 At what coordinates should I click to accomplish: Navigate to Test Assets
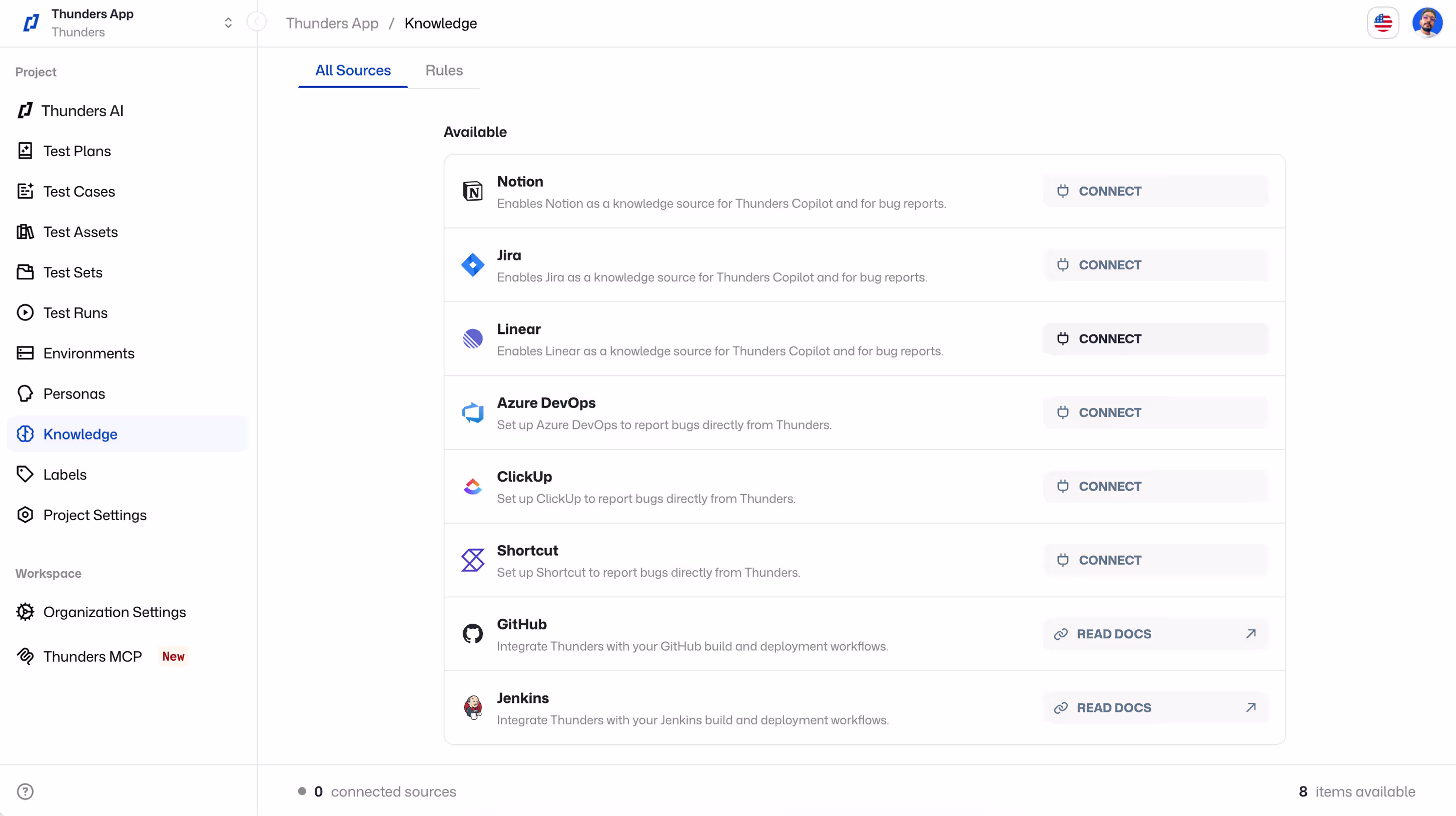128,232
